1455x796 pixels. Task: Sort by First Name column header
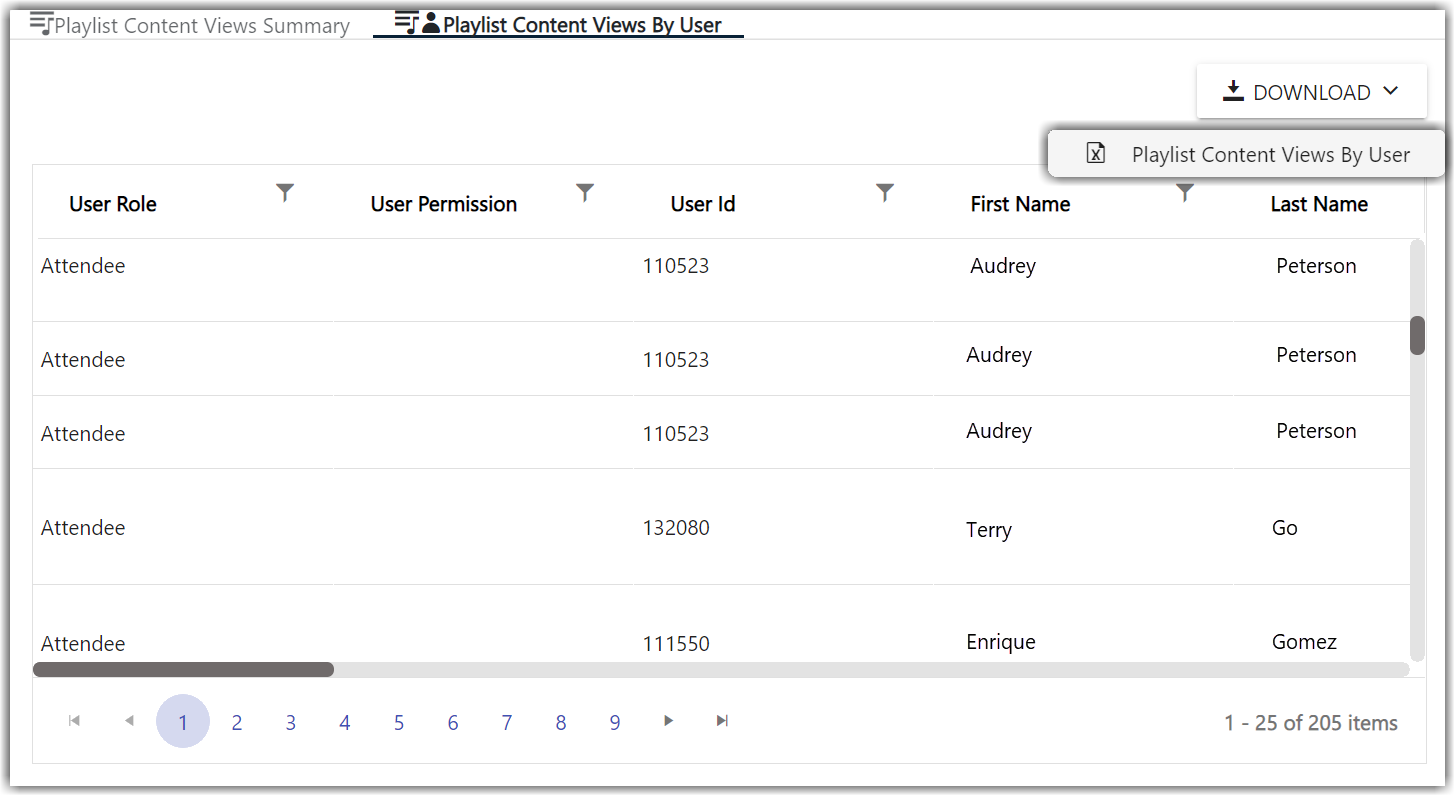pyautogui.click(x=1020, y=204)
